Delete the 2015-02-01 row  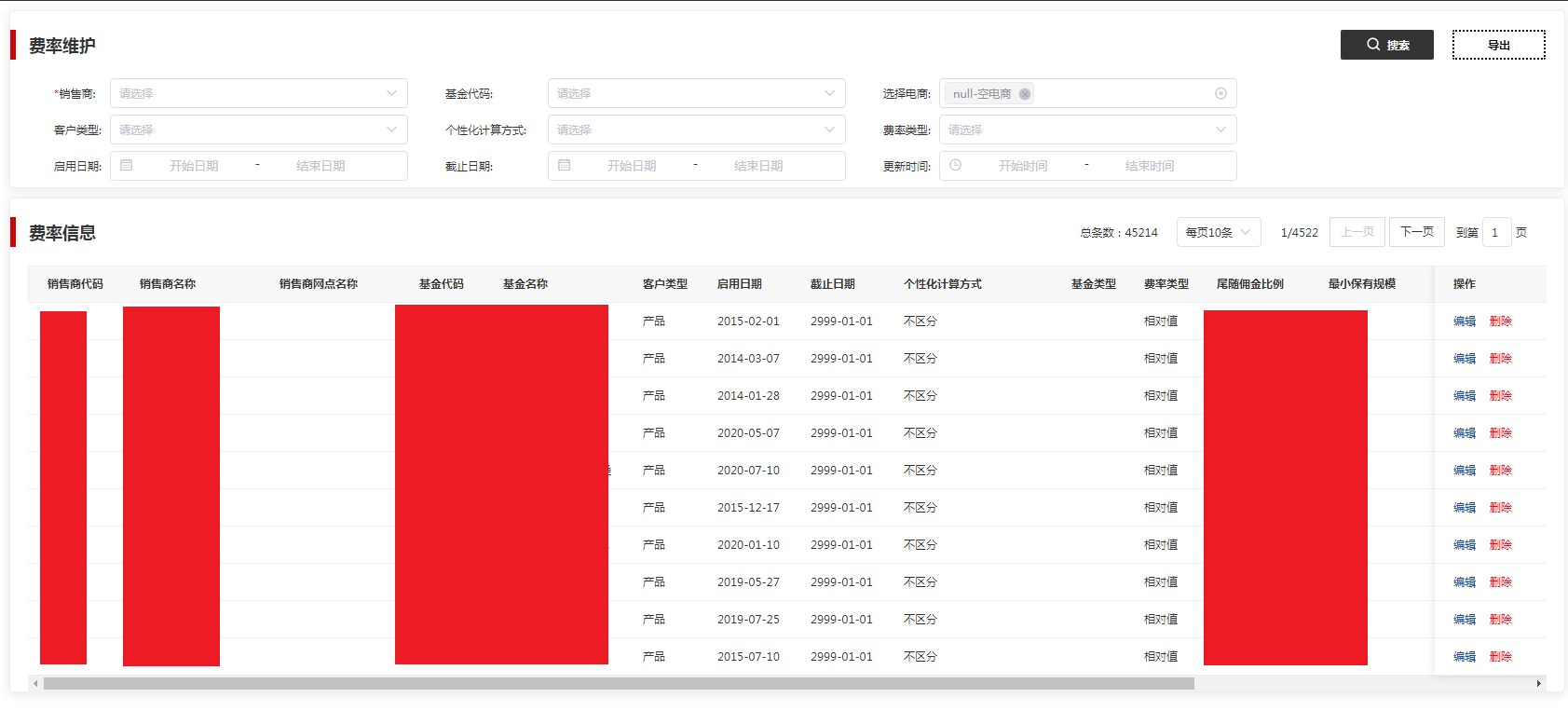1501,321
